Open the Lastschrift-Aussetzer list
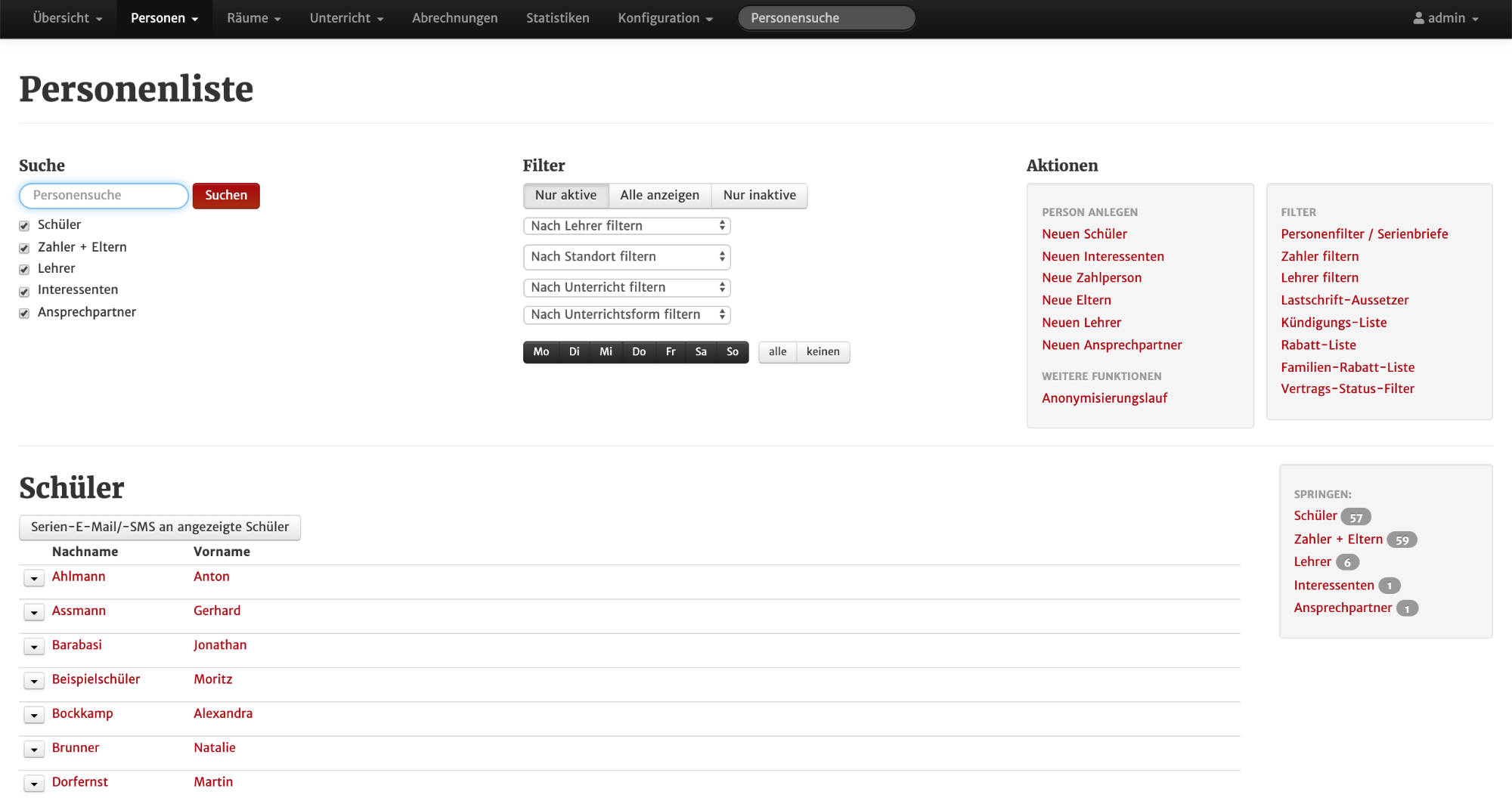 (x=1344, y=301)
